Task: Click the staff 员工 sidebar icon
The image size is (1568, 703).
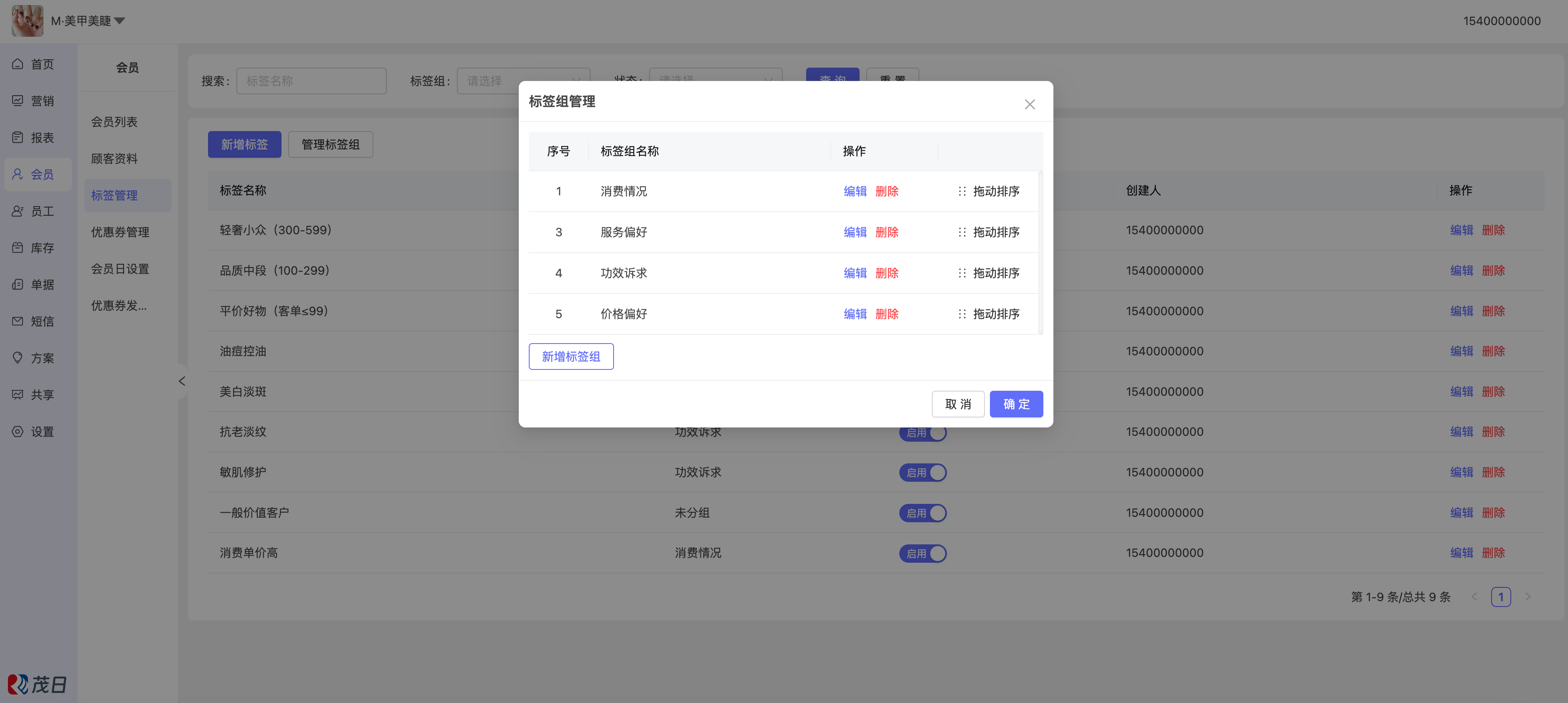Action: [x=18, y=211]
